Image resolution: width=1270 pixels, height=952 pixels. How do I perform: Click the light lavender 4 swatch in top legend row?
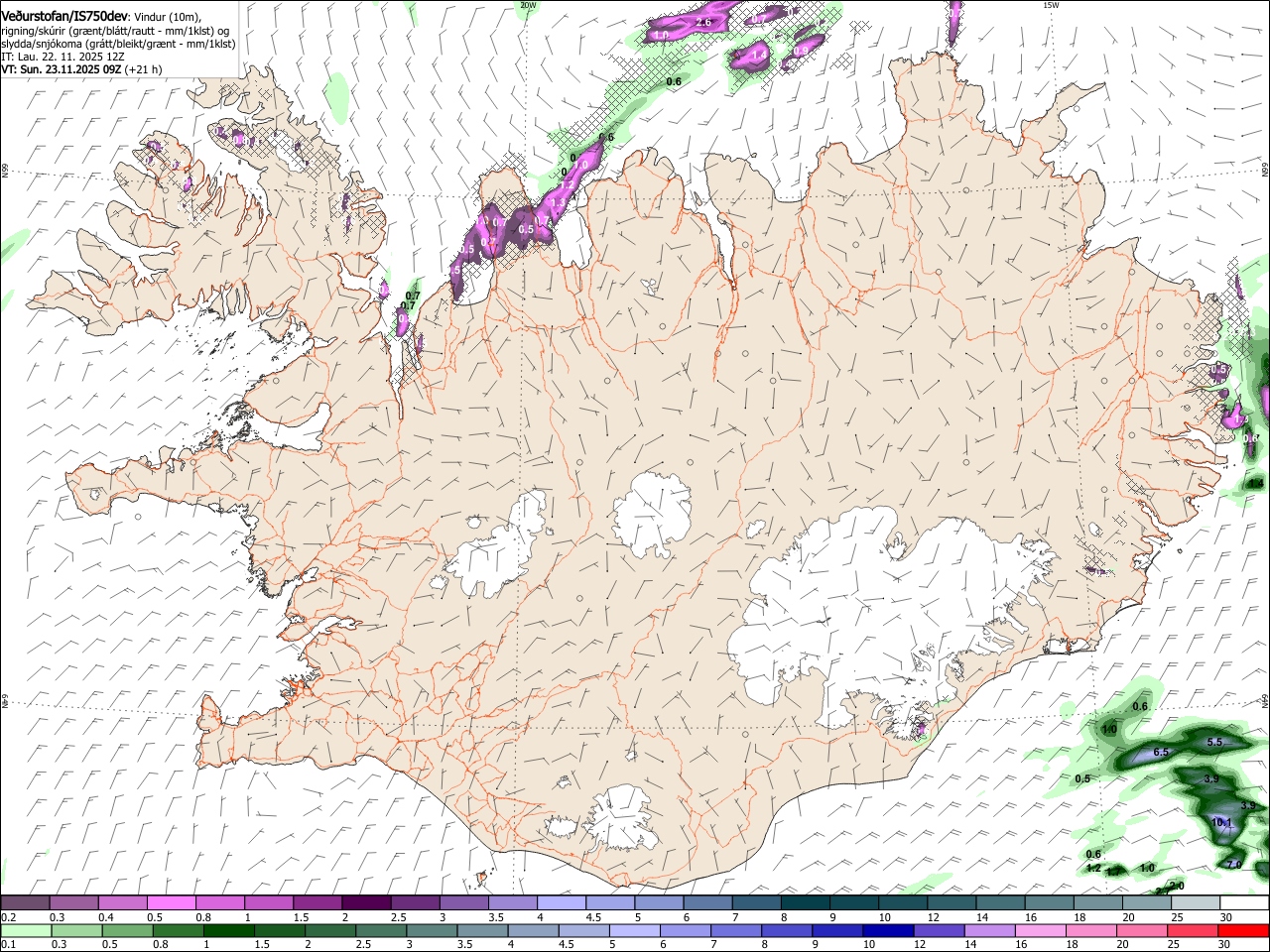coord(561,903)
